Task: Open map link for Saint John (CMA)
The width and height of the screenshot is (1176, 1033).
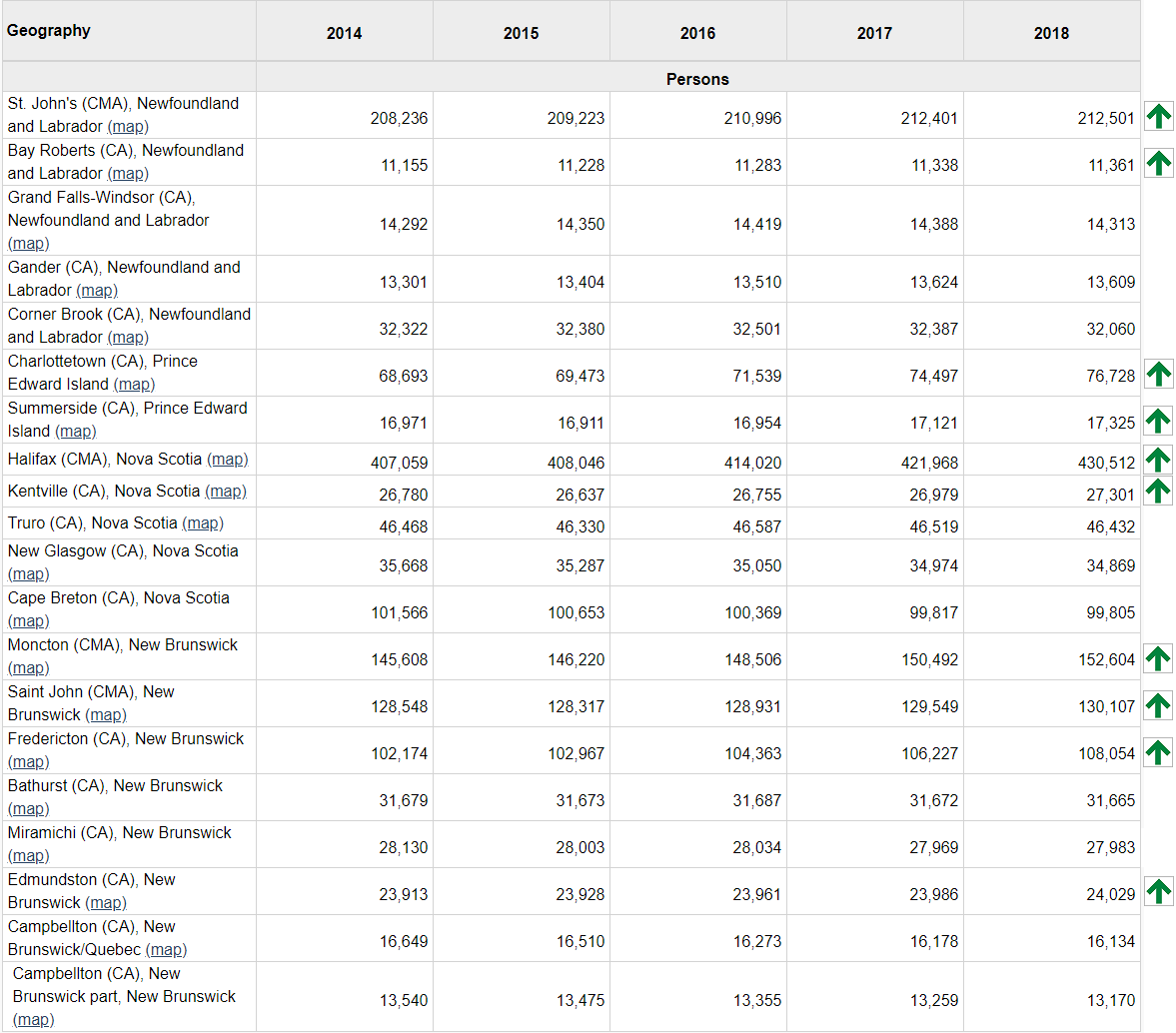Action: [106, 715]
